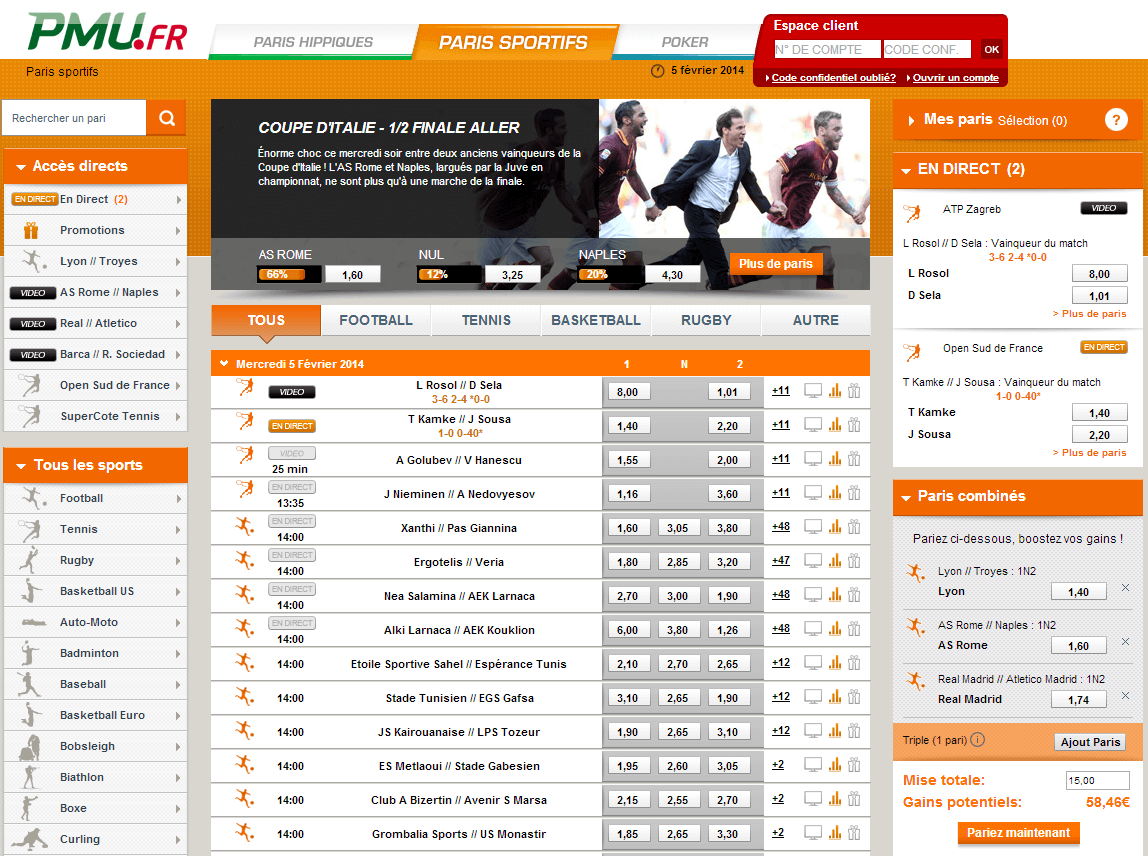Expand the Mes paris Sélection panel

[911, 121]
